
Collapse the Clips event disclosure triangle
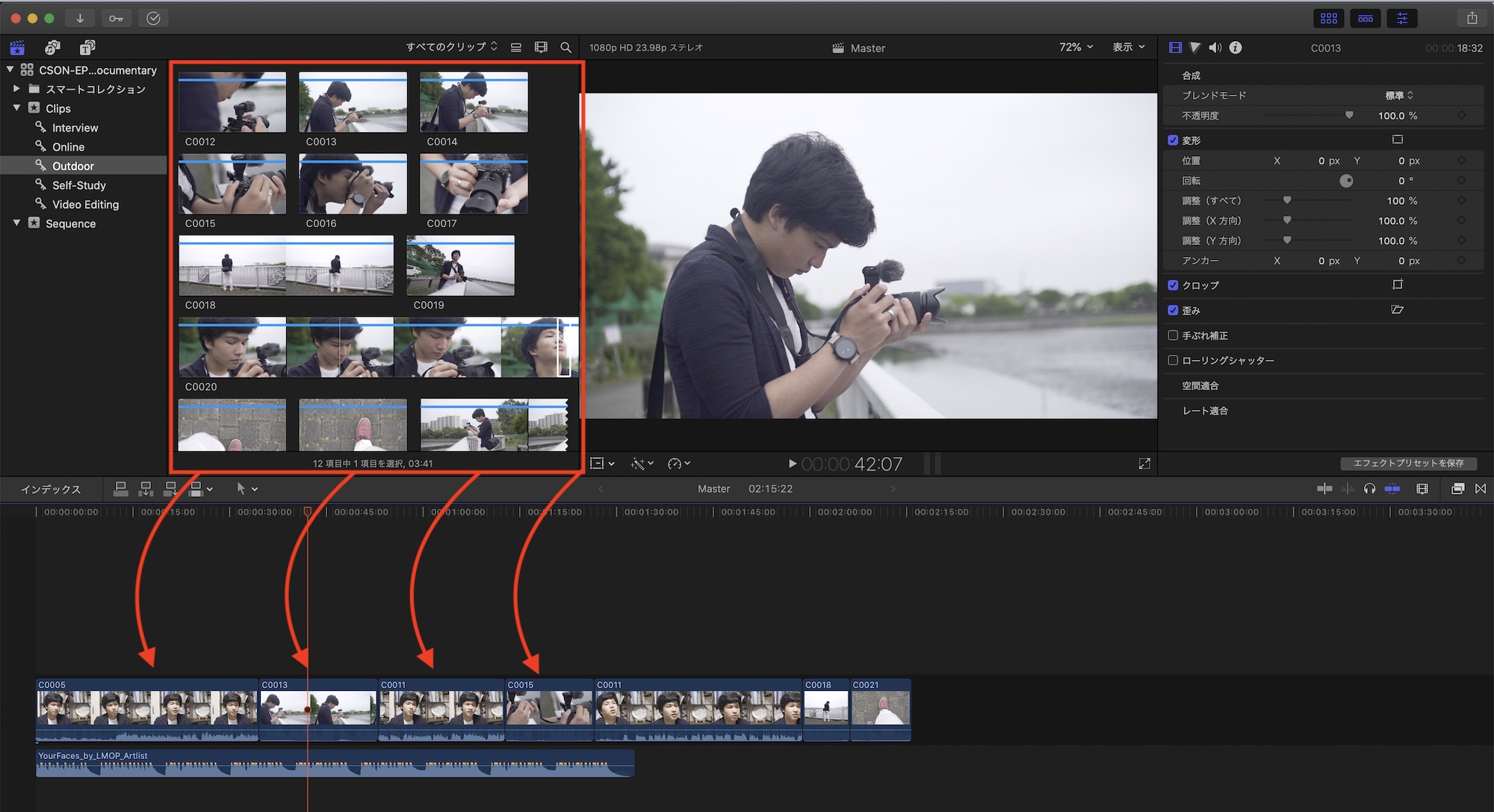coord(16,108)
